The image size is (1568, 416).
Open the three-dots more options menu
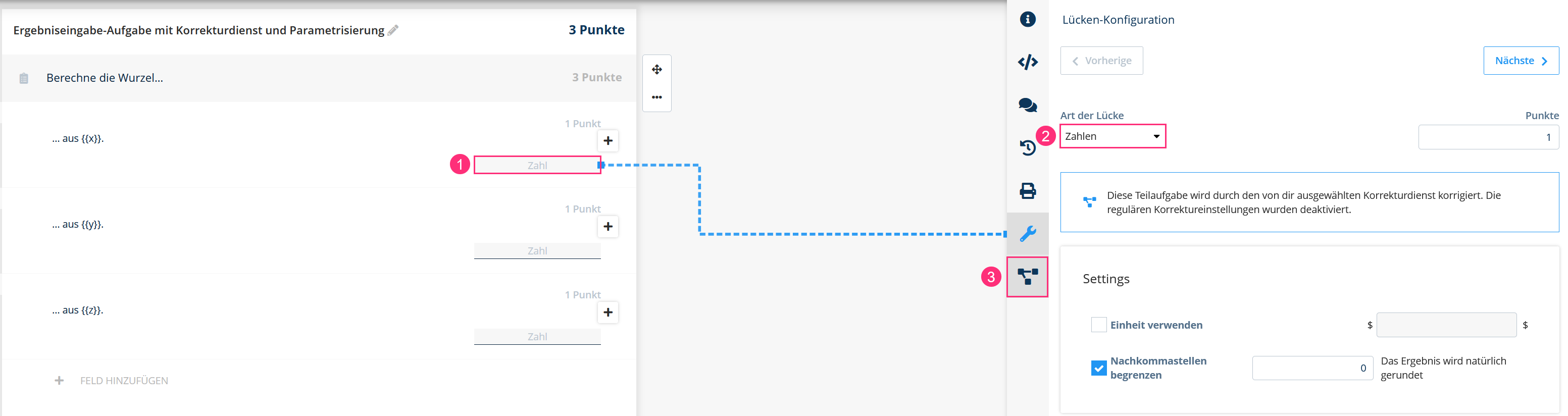[657, 97]
